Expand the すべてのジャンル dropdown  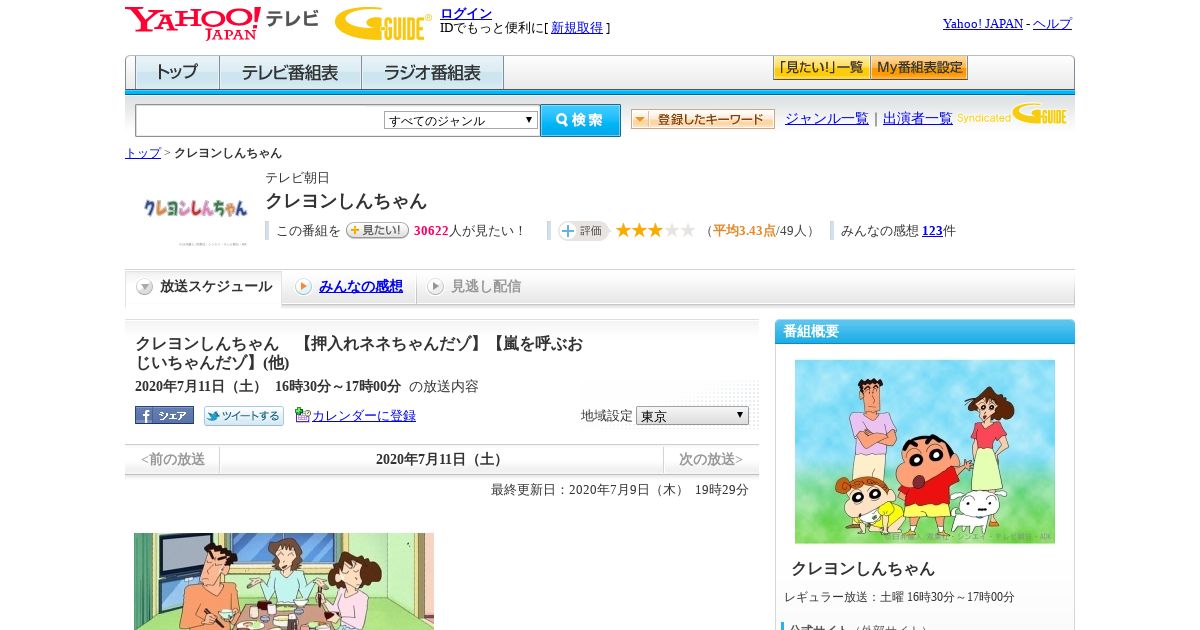tap(461, 120)
